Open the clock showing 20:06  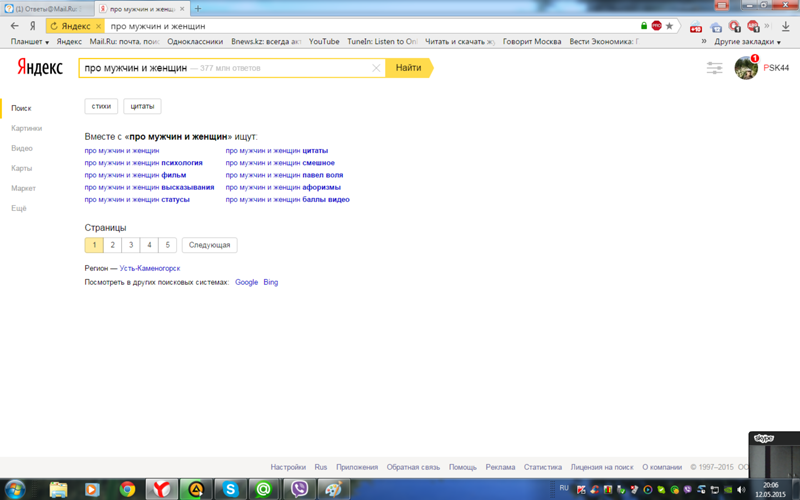(770, 485)
